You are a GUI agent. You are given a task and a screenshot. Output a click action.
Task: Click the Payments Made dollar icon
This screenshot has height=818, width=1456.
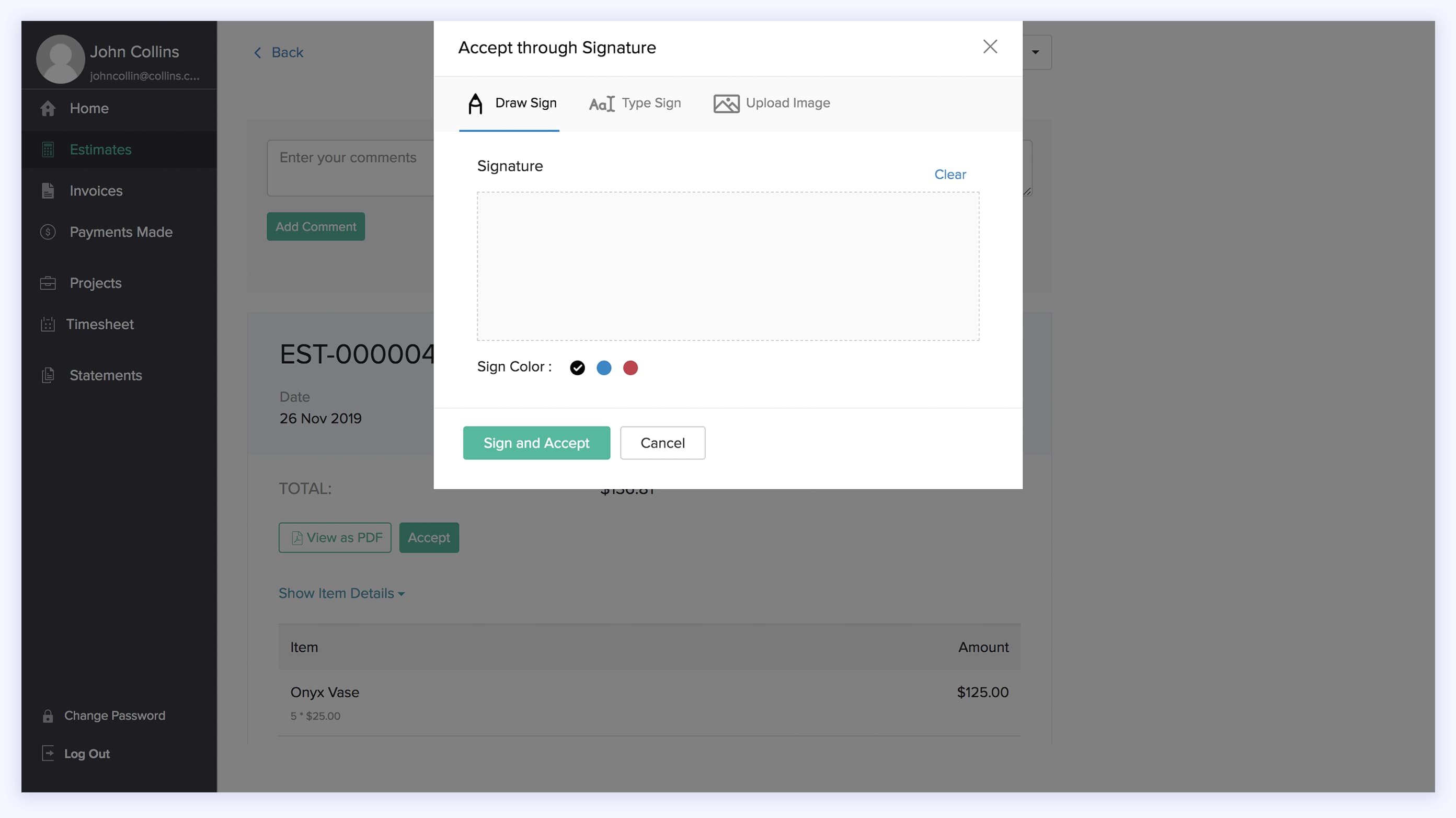(48, 232)
